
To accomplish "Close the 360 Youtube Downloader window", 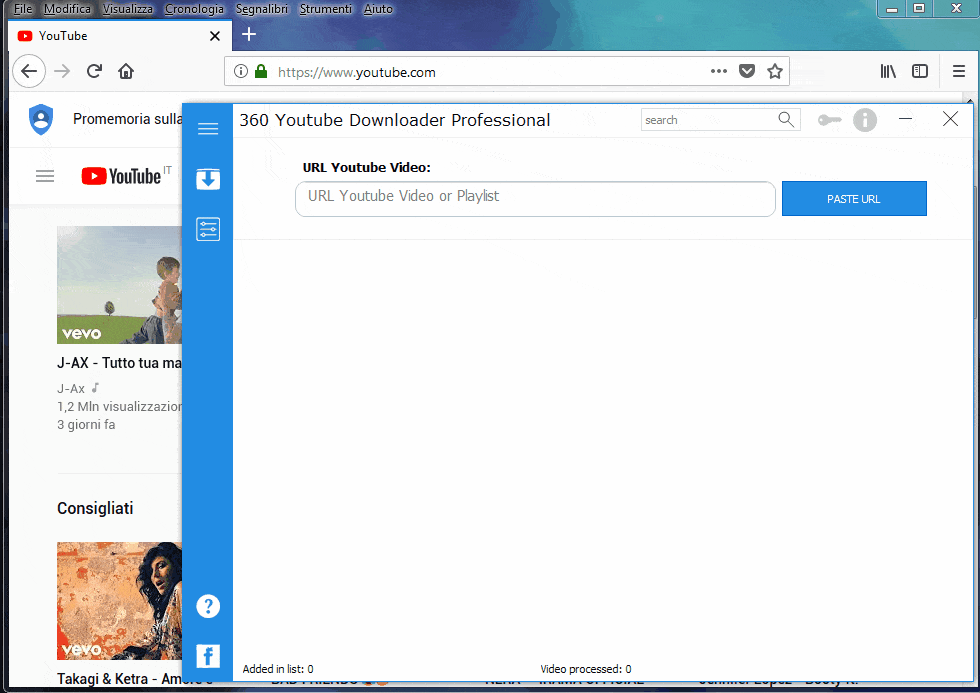I will [x=950, y=118].
